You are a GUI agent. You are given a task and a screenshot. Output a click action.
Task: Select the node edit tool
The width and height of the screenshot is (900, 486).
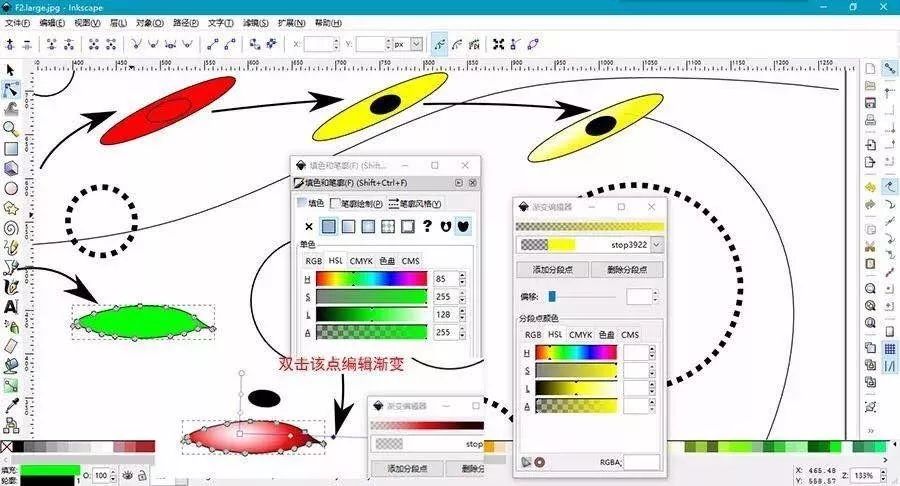point(10,90)
